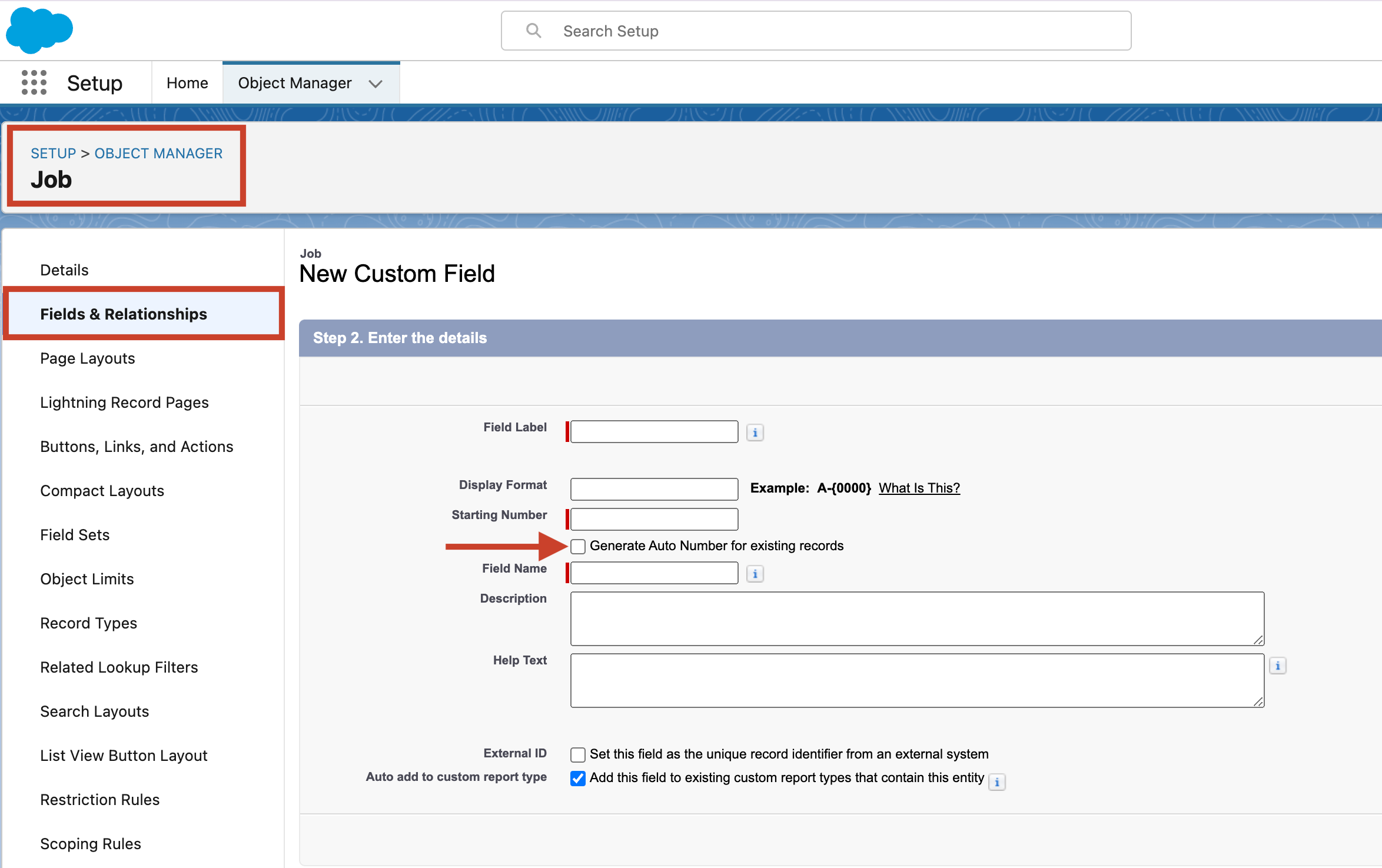Open the App Launcher waffle icon
The width and height of the screenshot is (1382, 868).
pyautogui.click(x=34, y=82)
